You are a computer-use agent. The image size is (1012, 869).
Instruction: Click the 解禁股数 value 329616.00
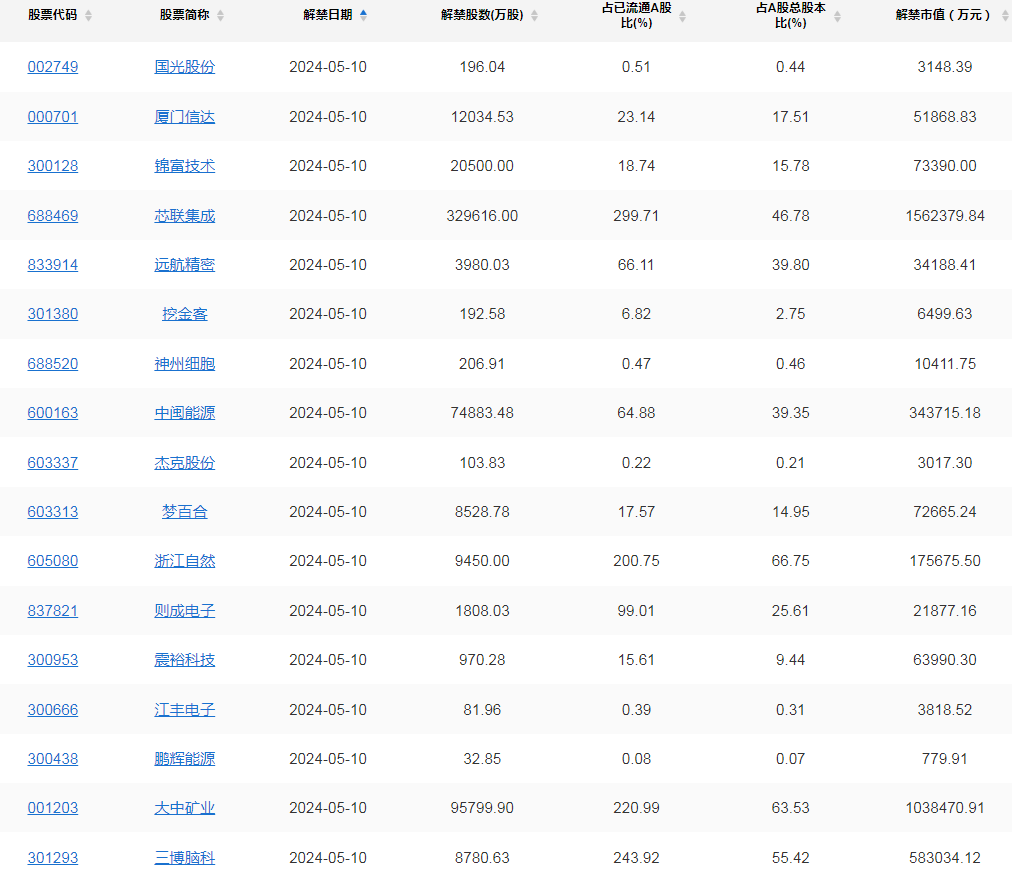[x=482, y=216]
